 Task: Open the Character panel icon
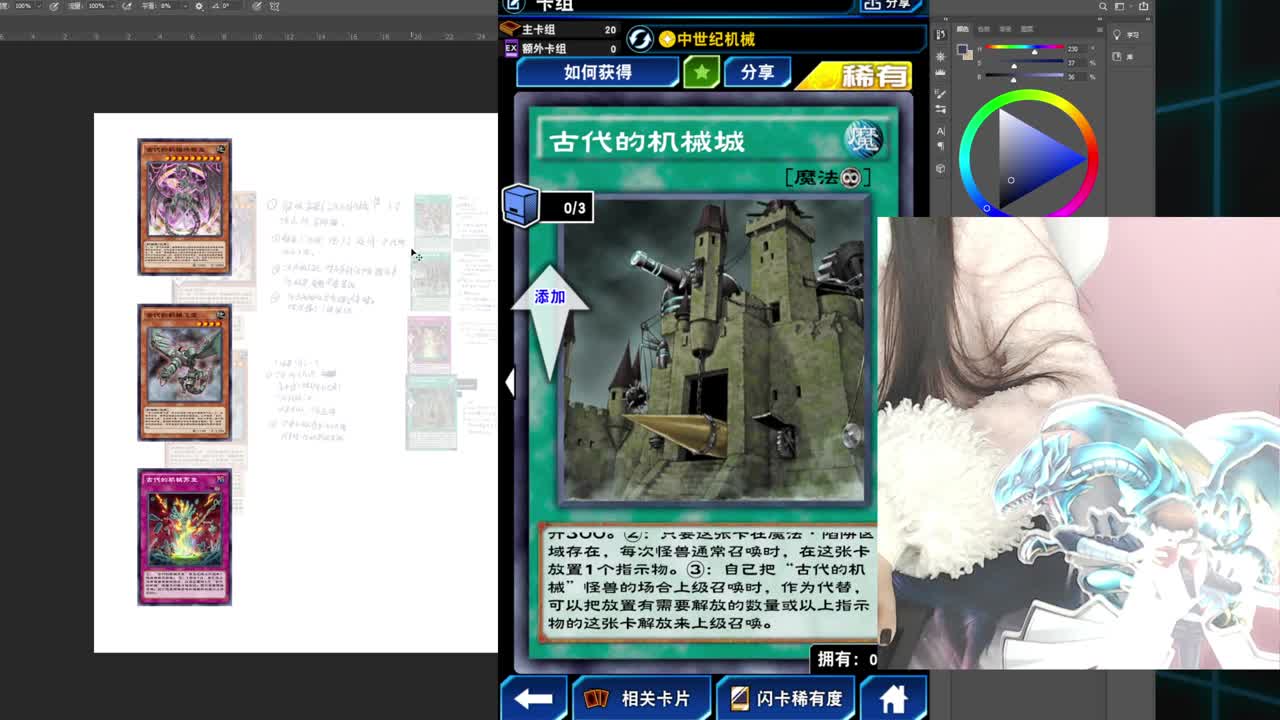click(941, 132)
